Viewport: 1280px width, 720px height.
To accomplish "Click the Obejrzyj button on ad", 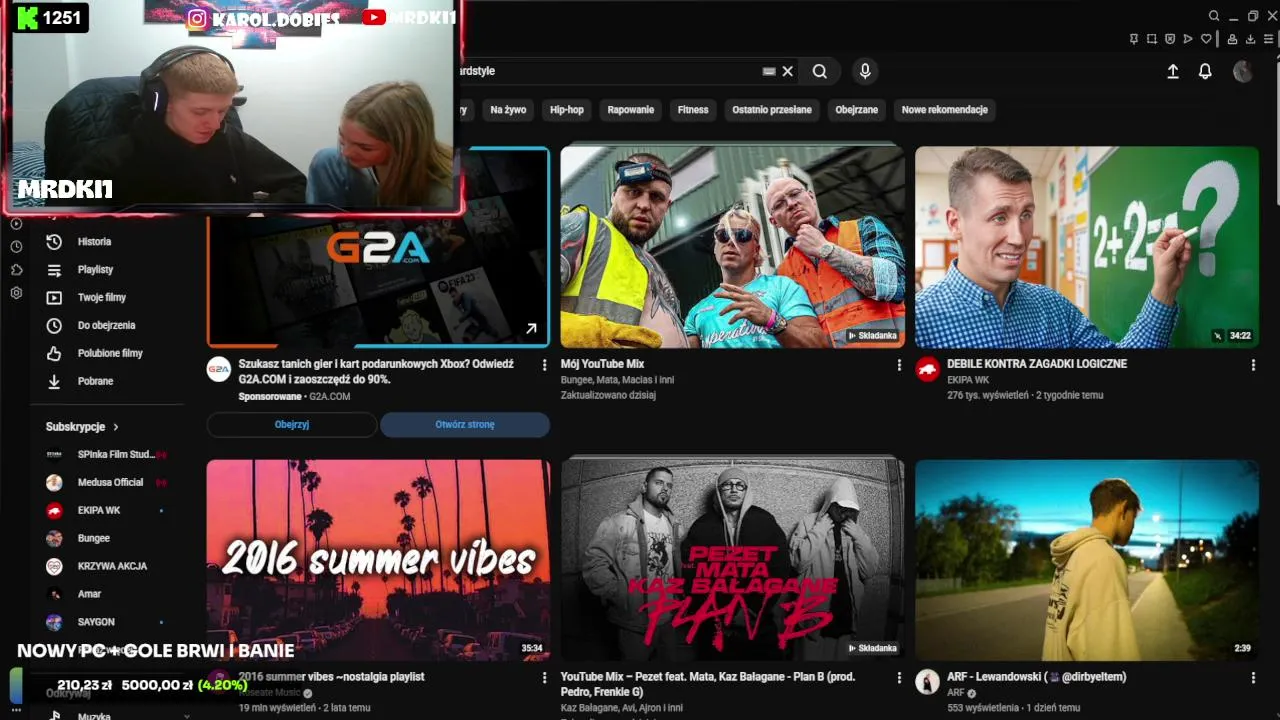I will 292,424.
